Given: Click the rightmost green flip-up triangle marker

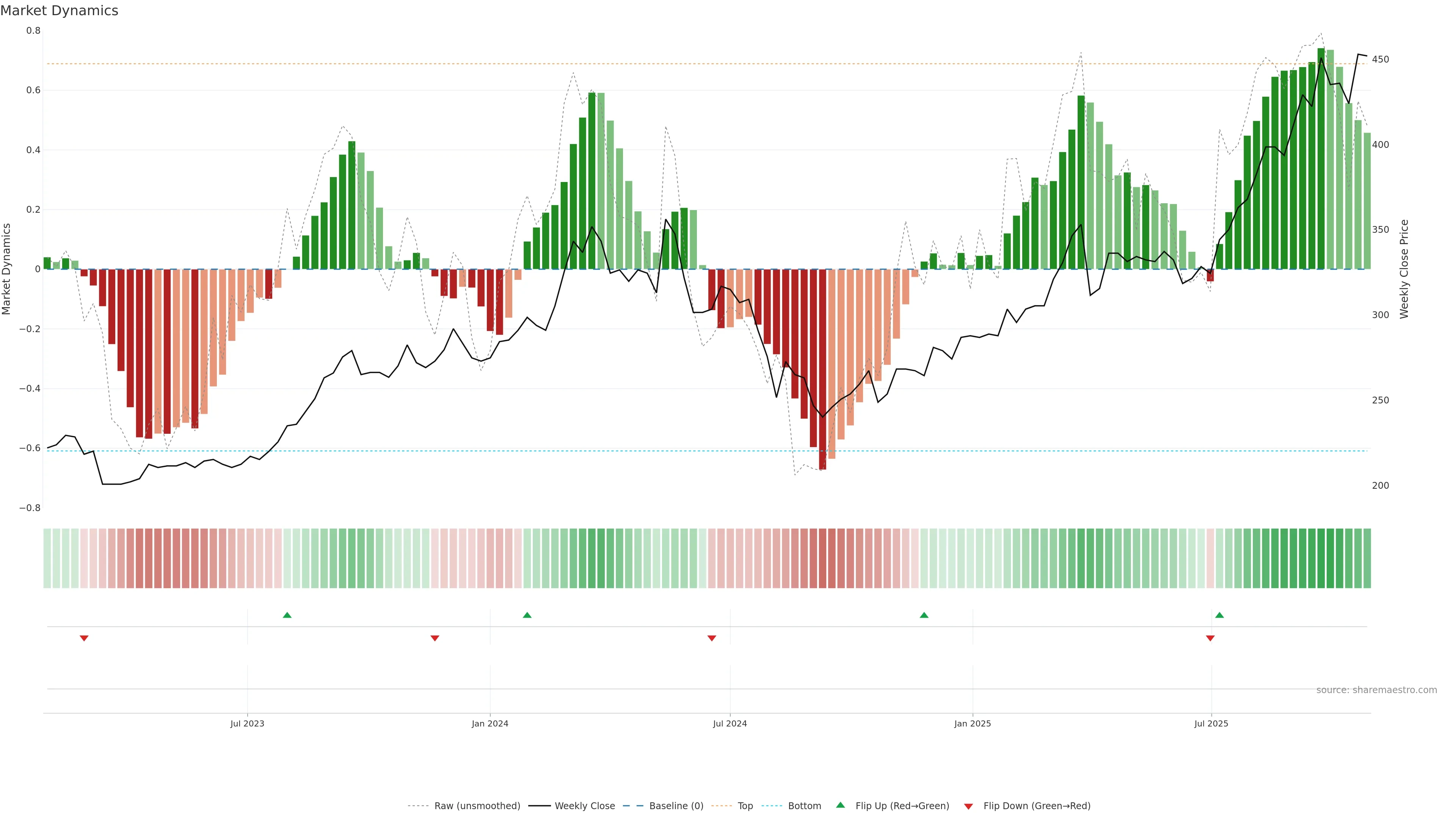Looking at the screenshot, I should [1219, 615].
